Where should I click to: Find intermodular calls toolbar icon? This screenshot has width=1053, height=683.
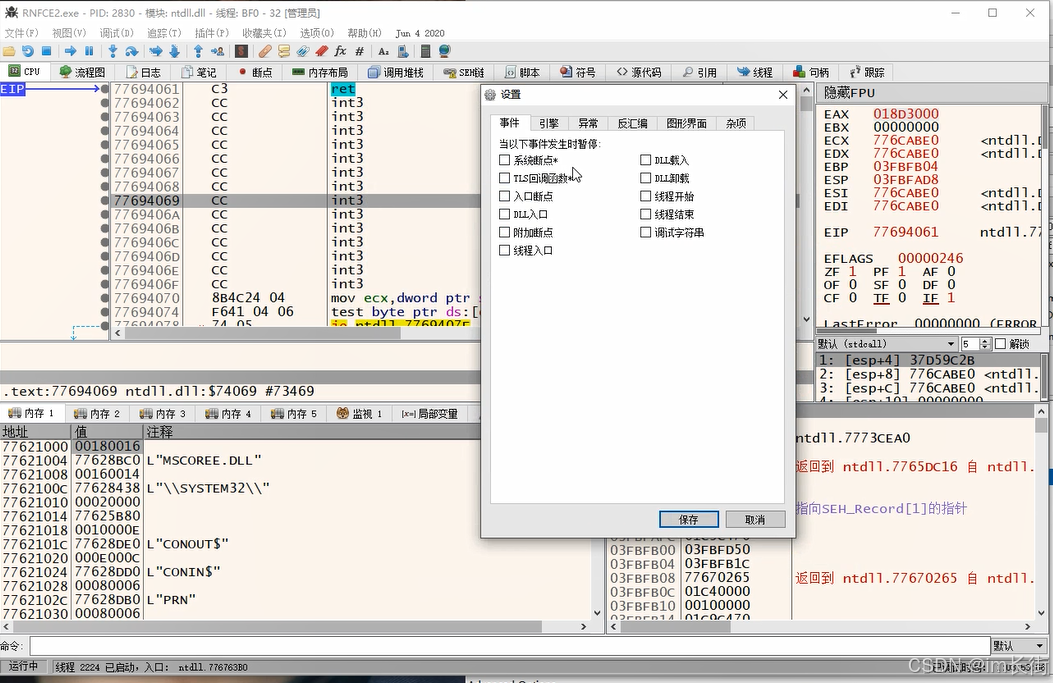pyautogui.click(x=403, y=51)
